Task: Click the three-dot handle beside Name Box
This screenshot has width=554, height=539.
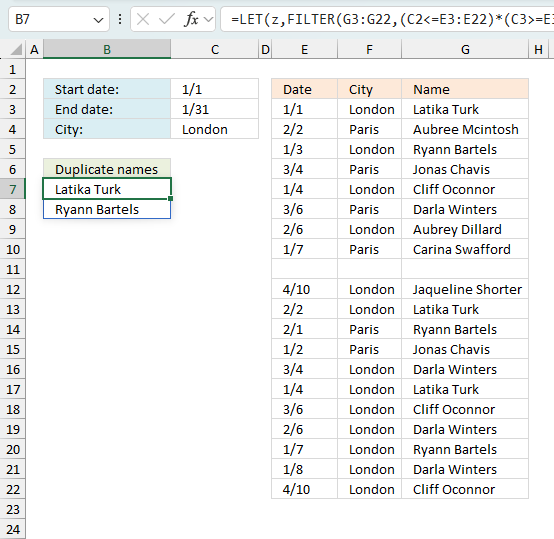Action: click(120, 19)
